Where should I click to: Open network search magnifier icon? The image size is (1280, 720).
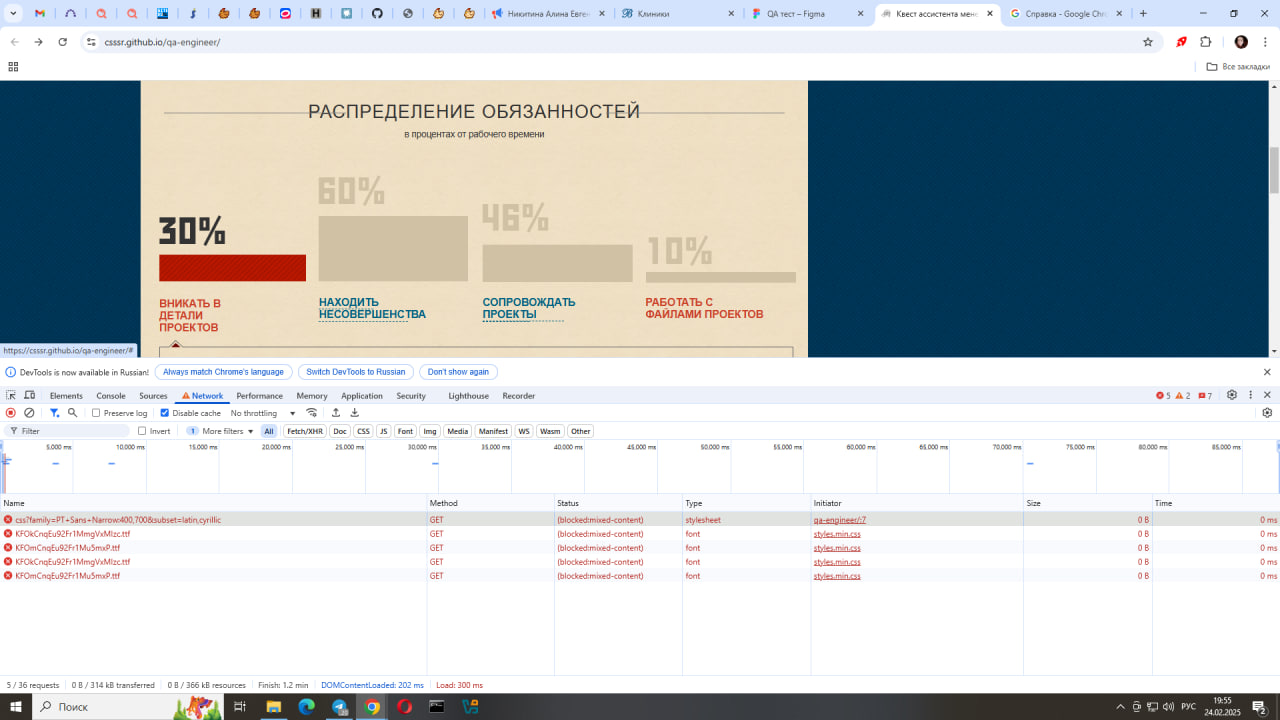click(72, 413)
